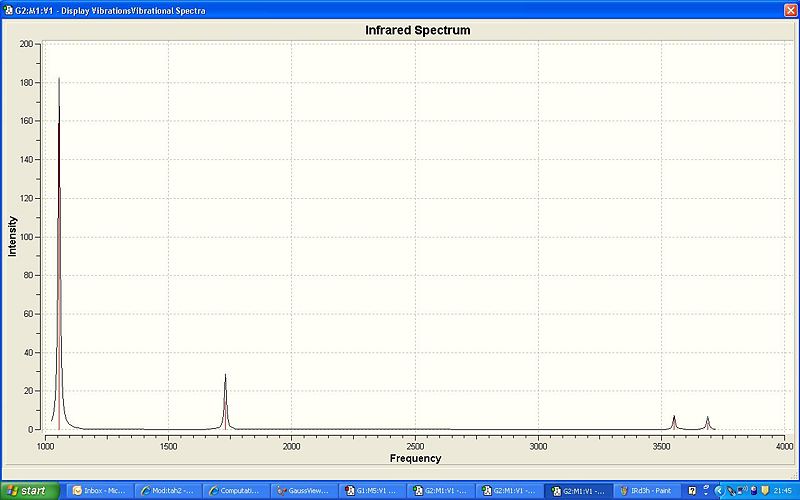800x500 pixels.
Task: Click the 2000 tick label on frequency axis
Action: click(291, 446)
